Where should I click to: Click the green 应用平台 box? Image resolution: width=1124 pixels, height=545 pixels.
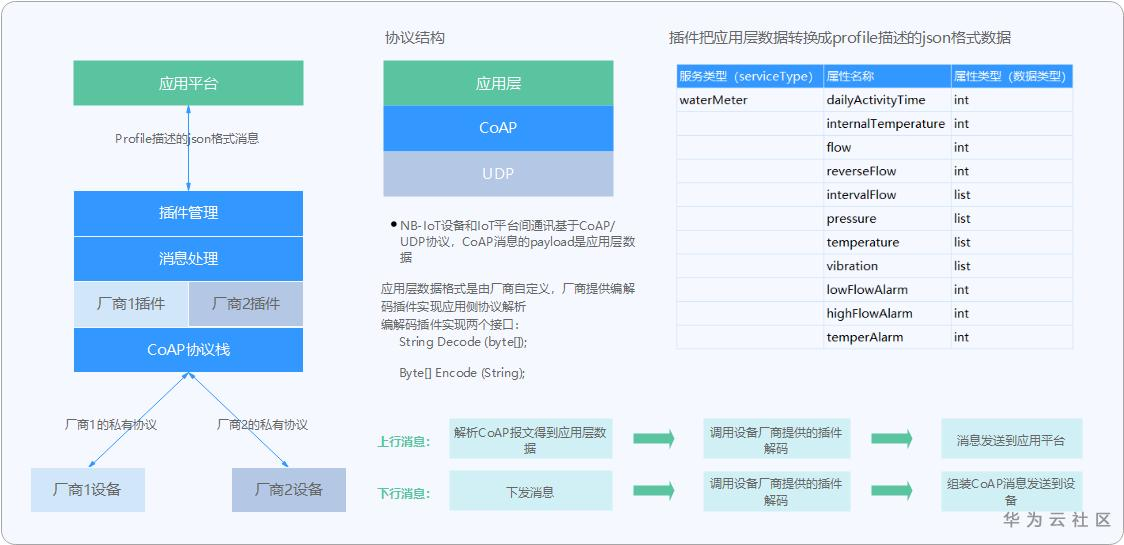pyautogui.click(x=189, y=83)
